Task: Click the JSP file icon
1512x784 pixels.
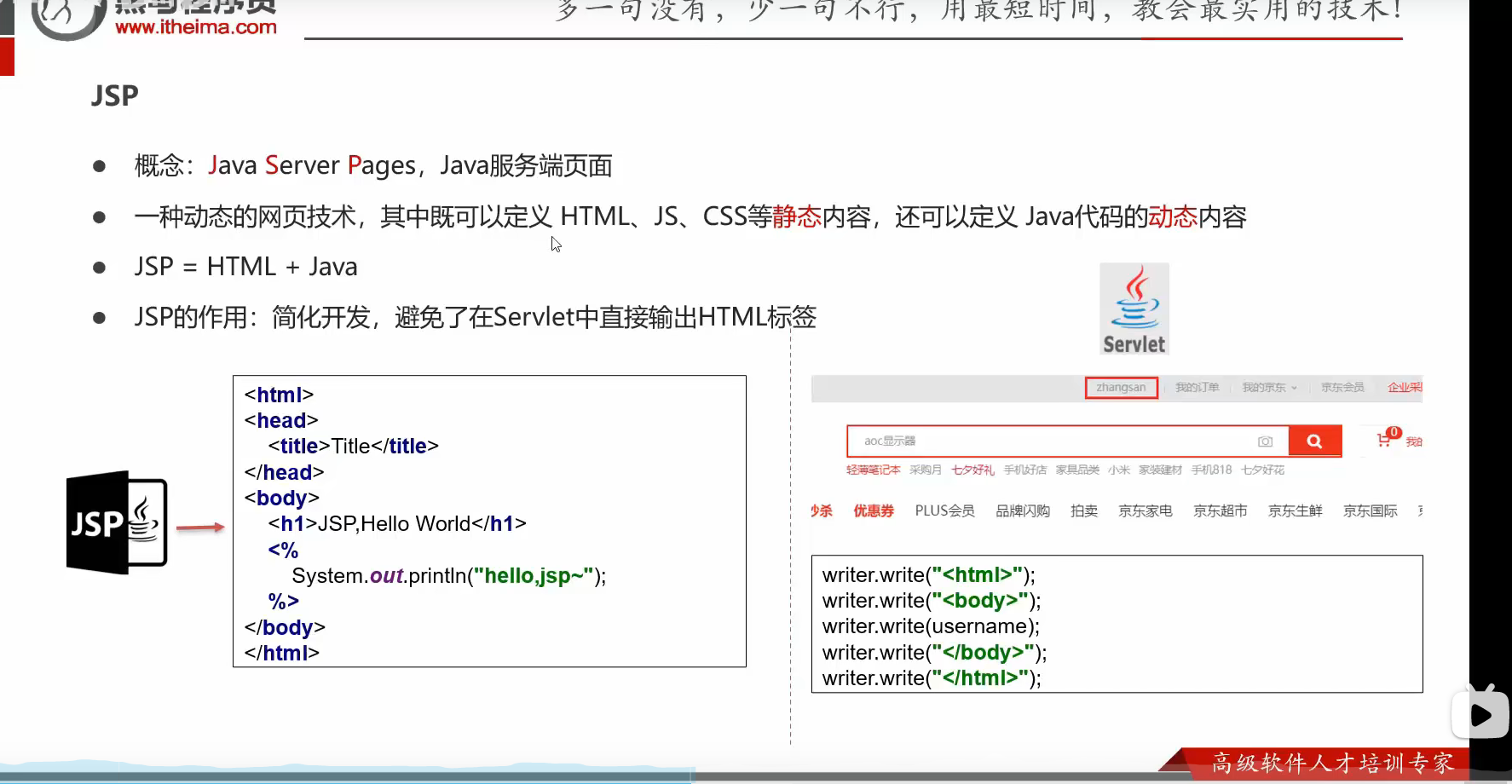Action: point(117,522)
